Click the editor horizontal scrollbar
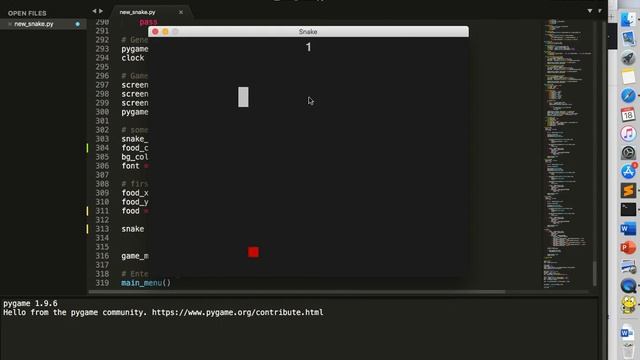 tap(297, 292)
